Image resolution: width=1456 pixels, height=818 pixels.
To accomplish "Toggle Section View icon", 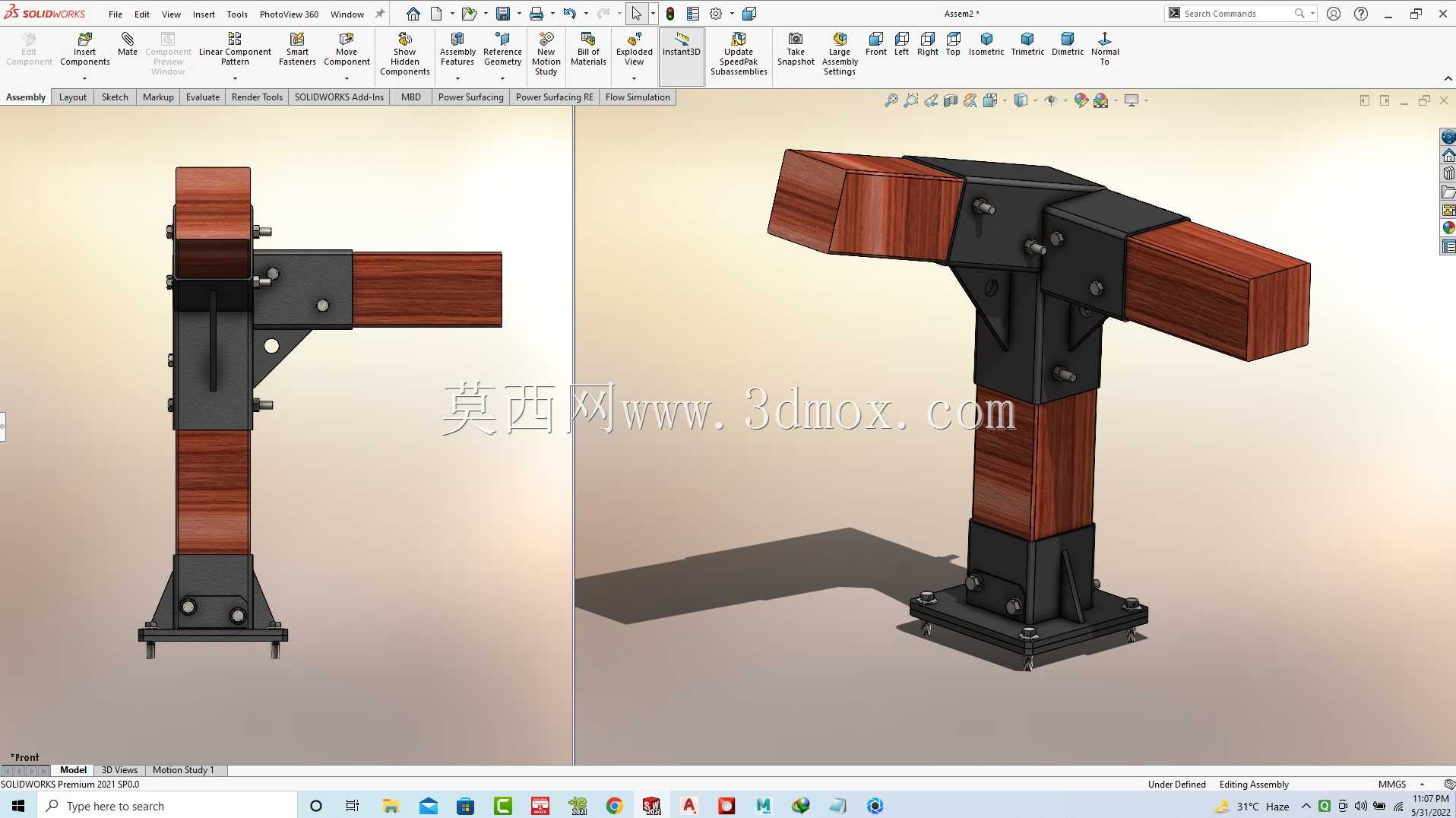I will point(951,100).
